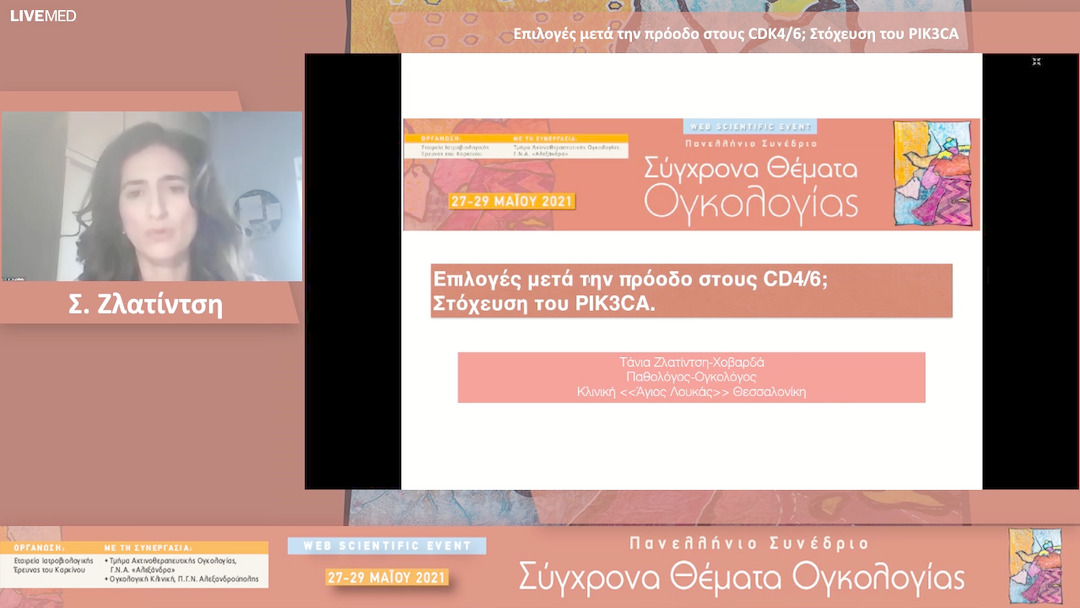
Task: Click the colorful artwork in the slide banner
Action: coord(933,174)
